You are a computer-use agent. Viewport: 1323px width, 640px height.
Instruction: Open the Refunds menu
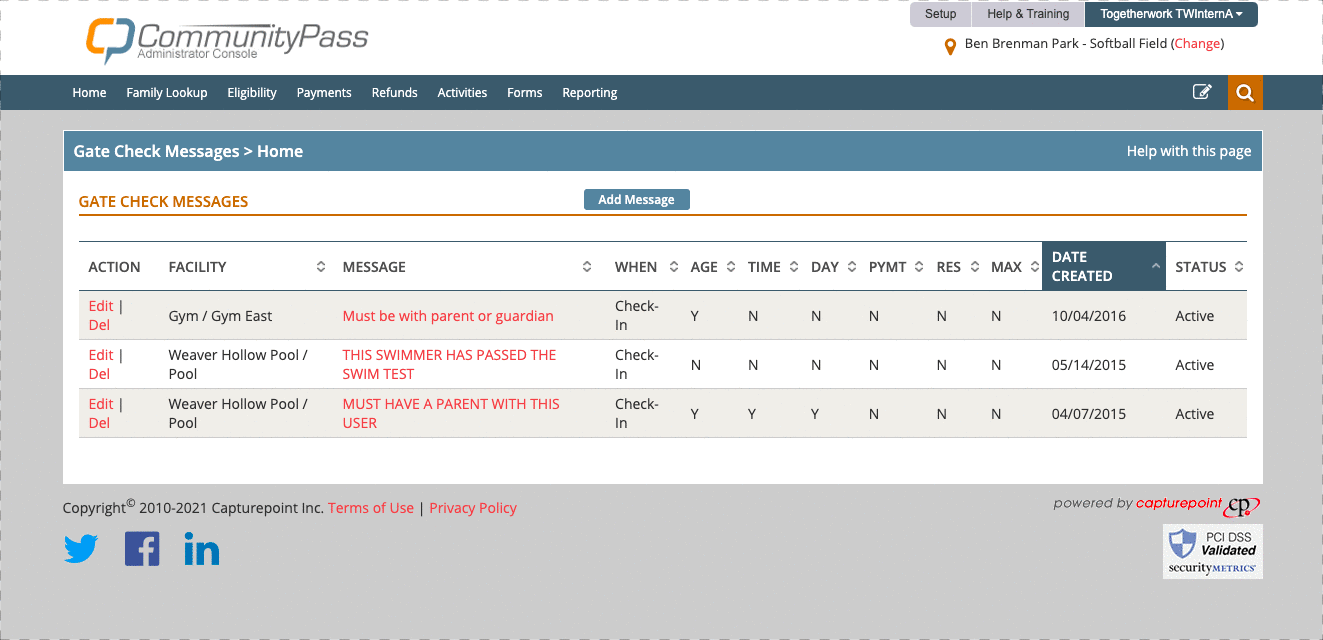tap(395, 92)
